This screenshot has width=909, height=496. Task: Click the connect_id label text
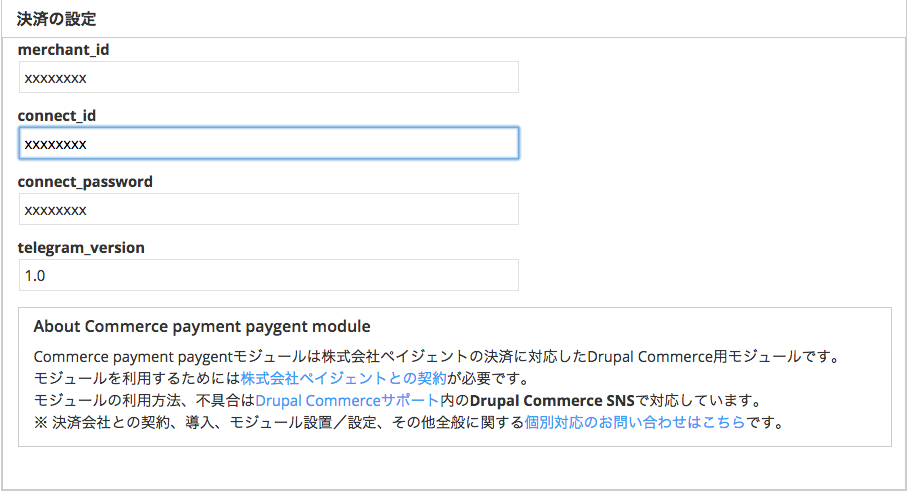(57, 115)
